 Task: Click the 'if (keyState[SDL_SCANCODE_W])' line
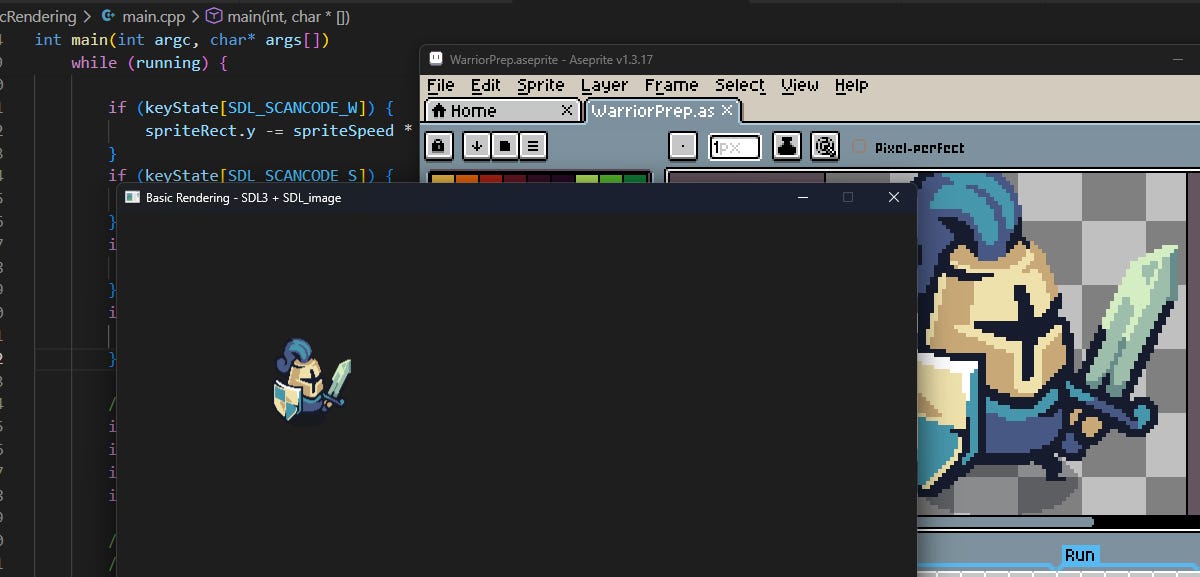[251, 108]
